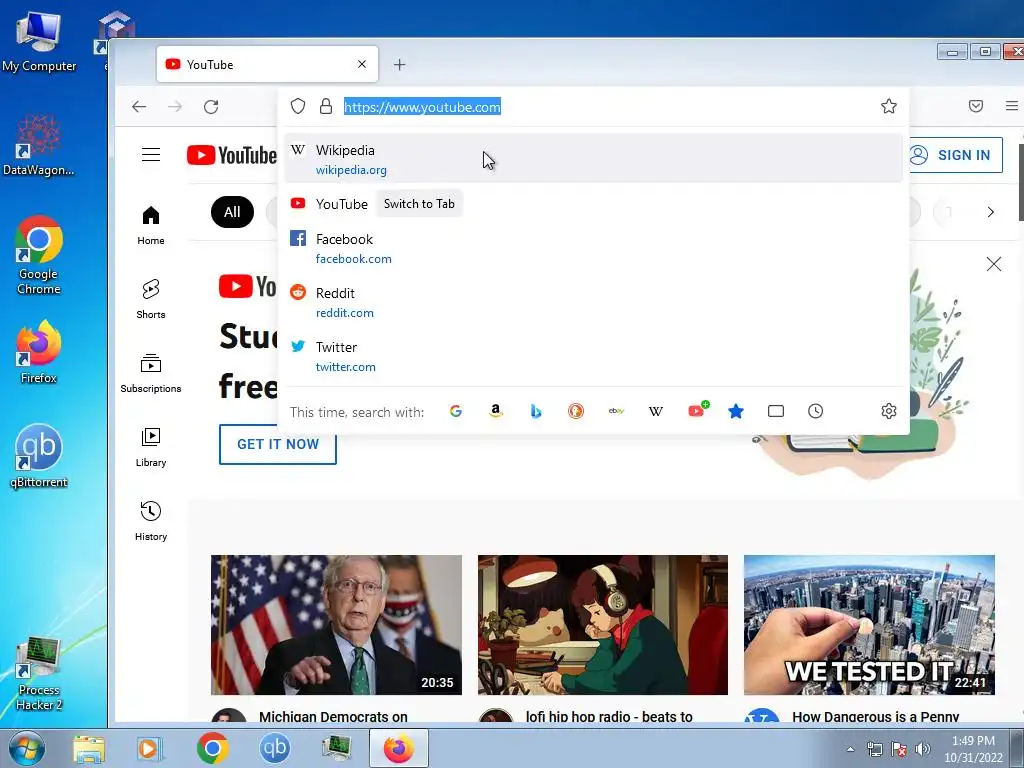Open the YouTube hamburger guide menu

pyautogui.click(x=151, y=154)
